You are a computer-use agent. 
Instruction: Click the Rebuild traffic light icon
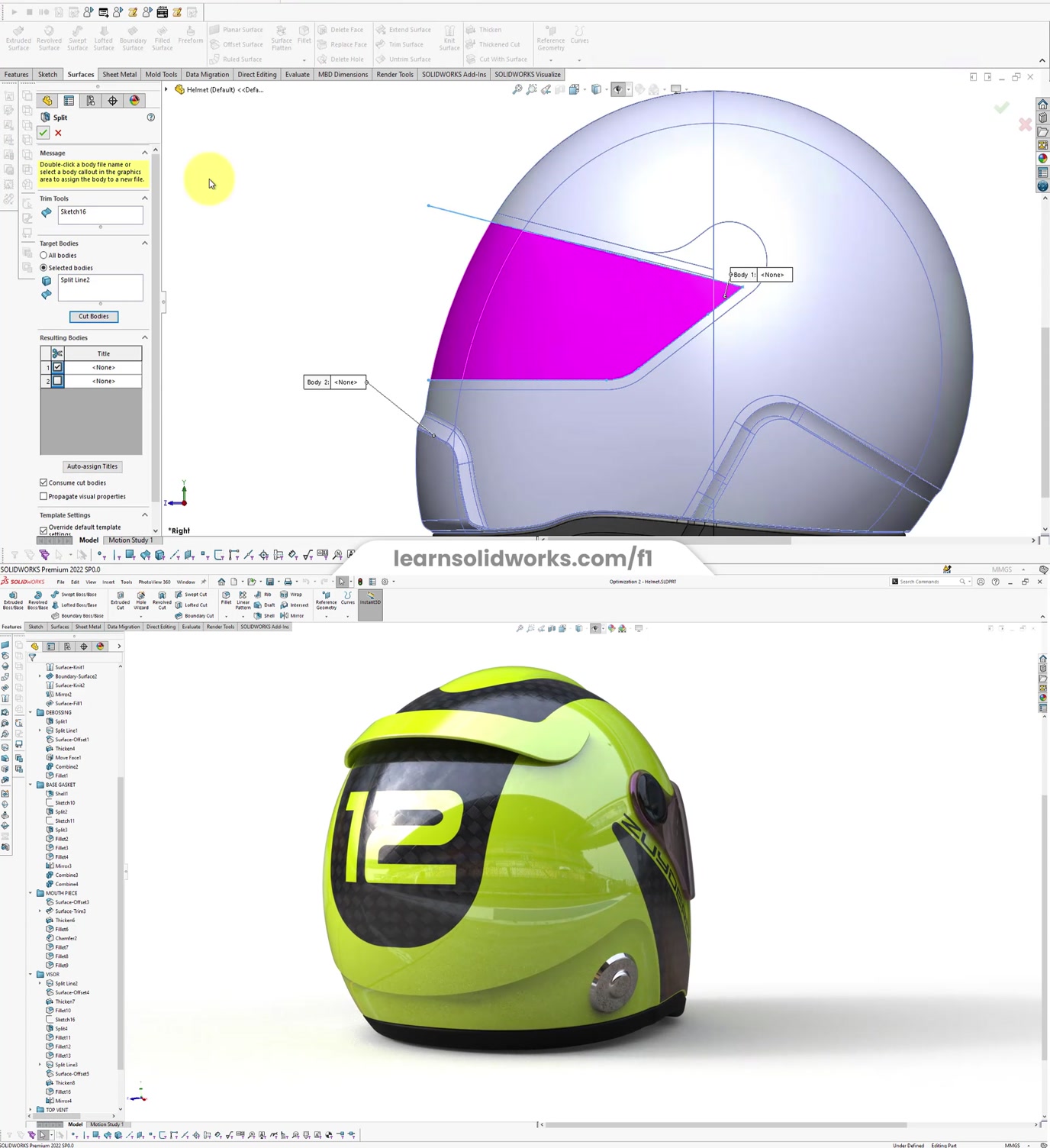(x=360, y=582)
